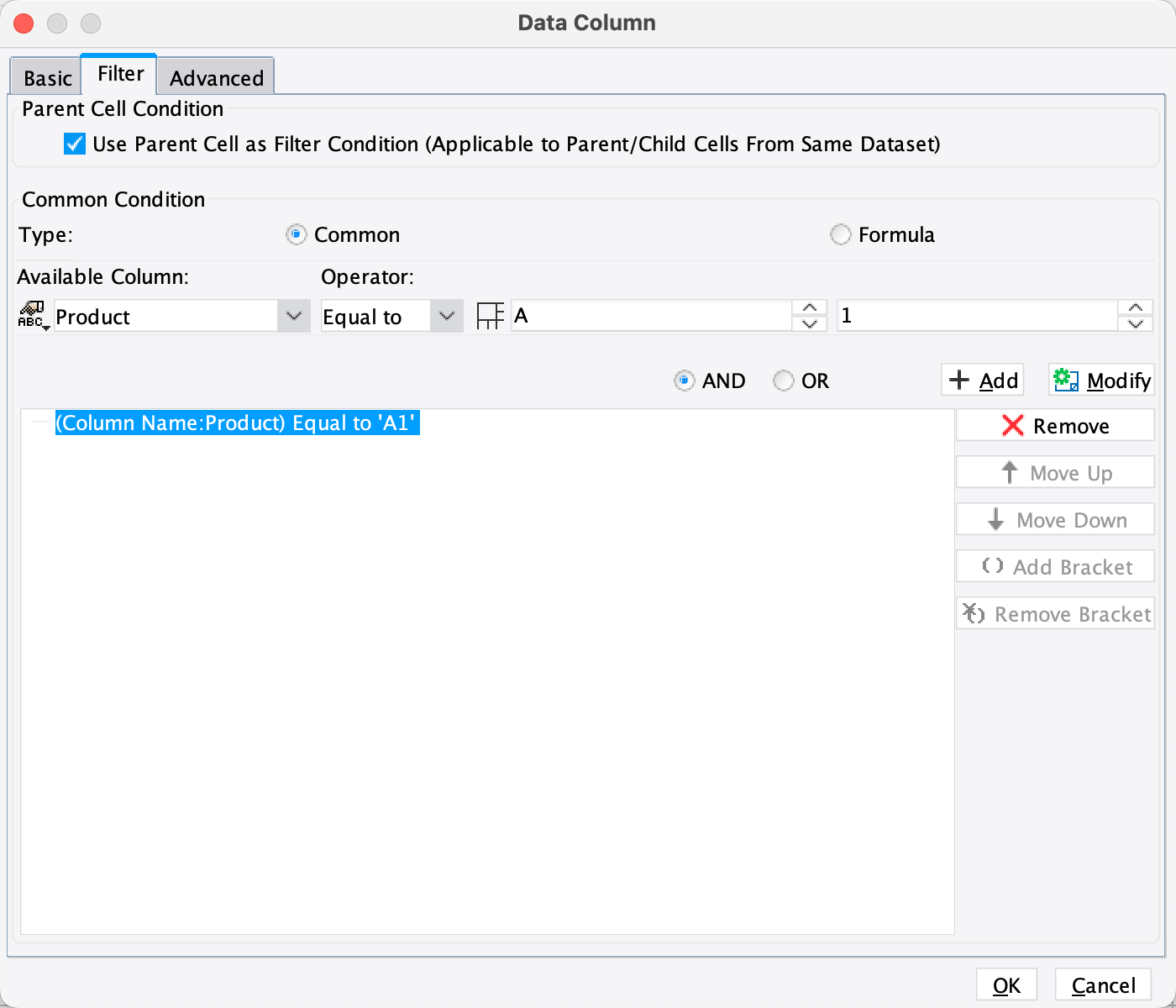Open the Operator dropdown showing Equal to
This screenshot has width=1176, height=1008.
coord(446,316)
